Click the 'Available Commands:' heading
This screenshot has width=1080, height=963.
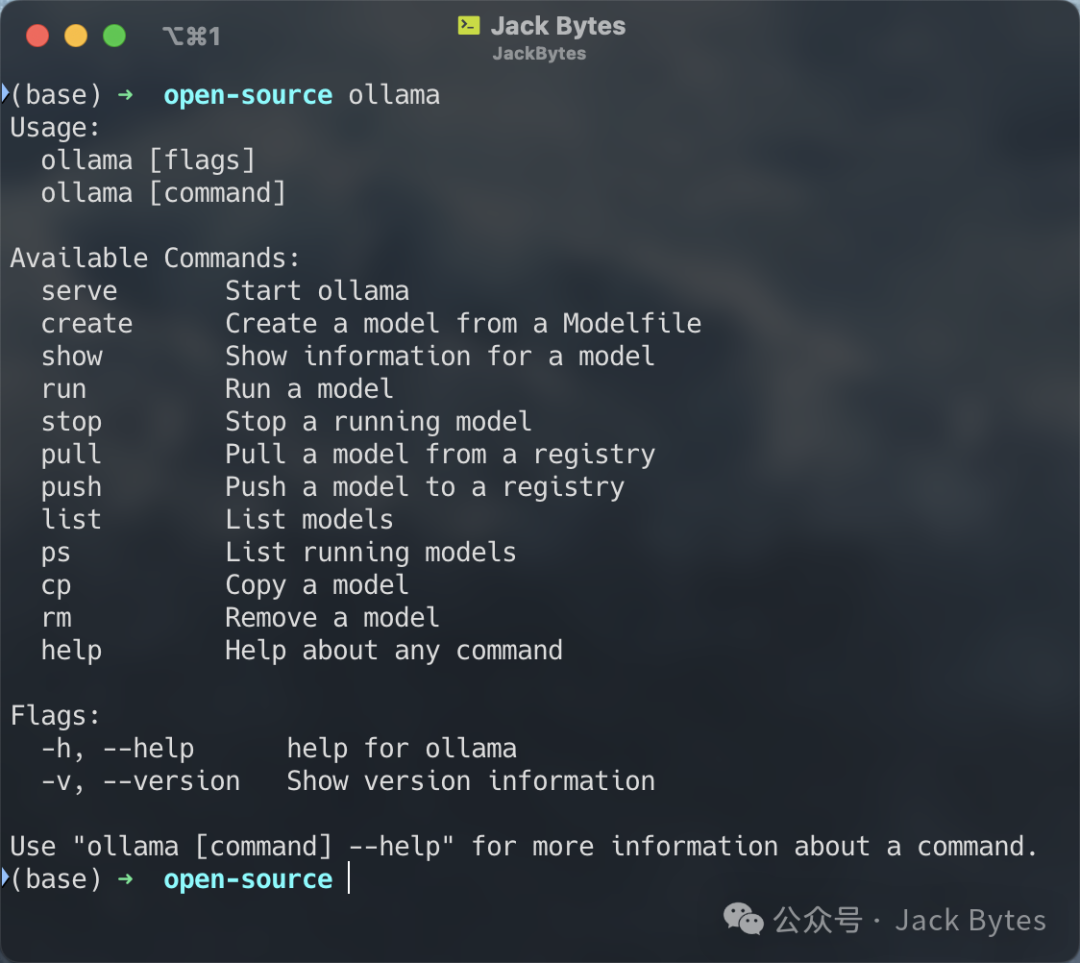155,258
